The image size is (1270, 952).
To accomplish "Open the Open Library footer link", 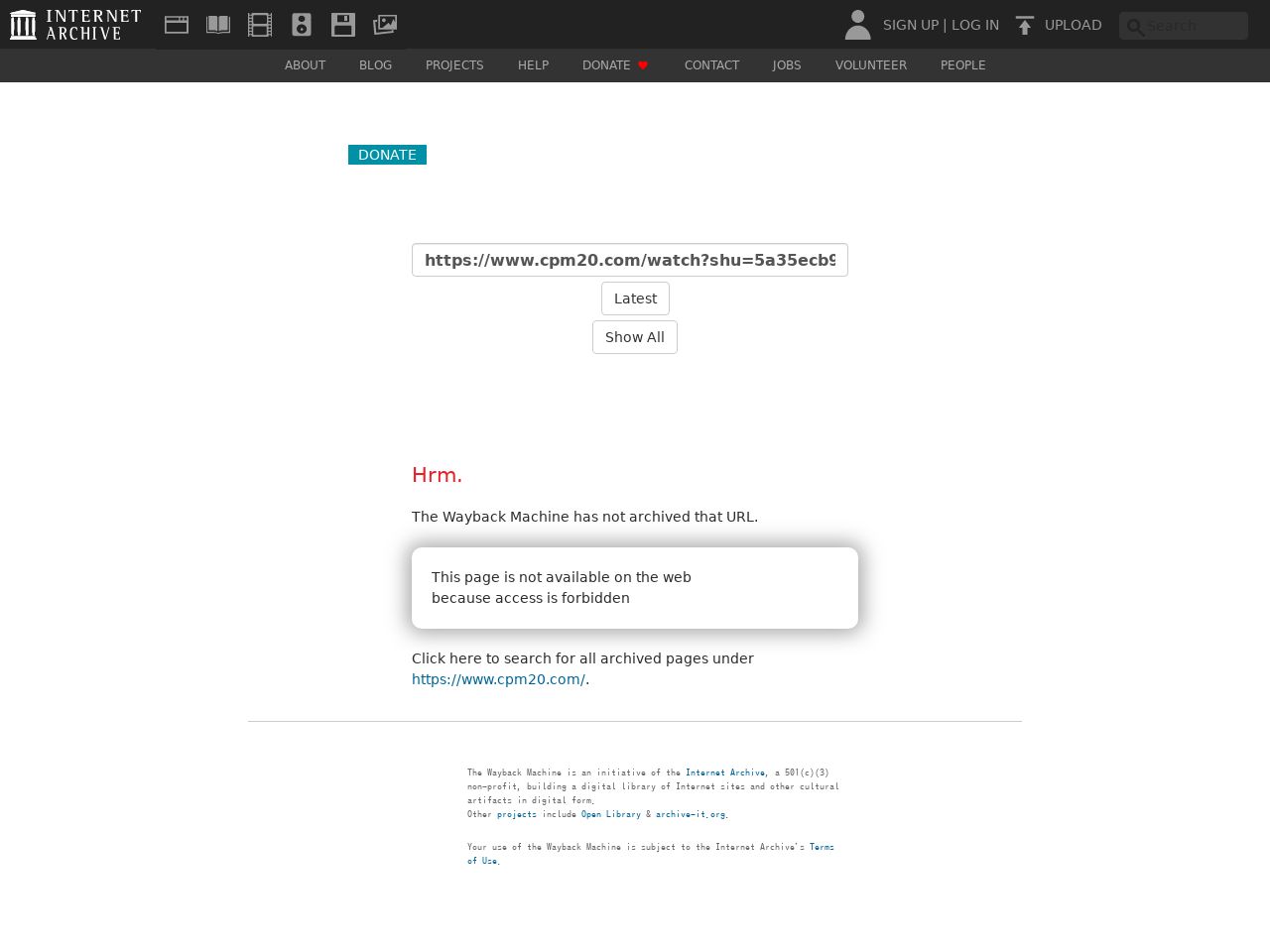I will [x=610, y=814].
